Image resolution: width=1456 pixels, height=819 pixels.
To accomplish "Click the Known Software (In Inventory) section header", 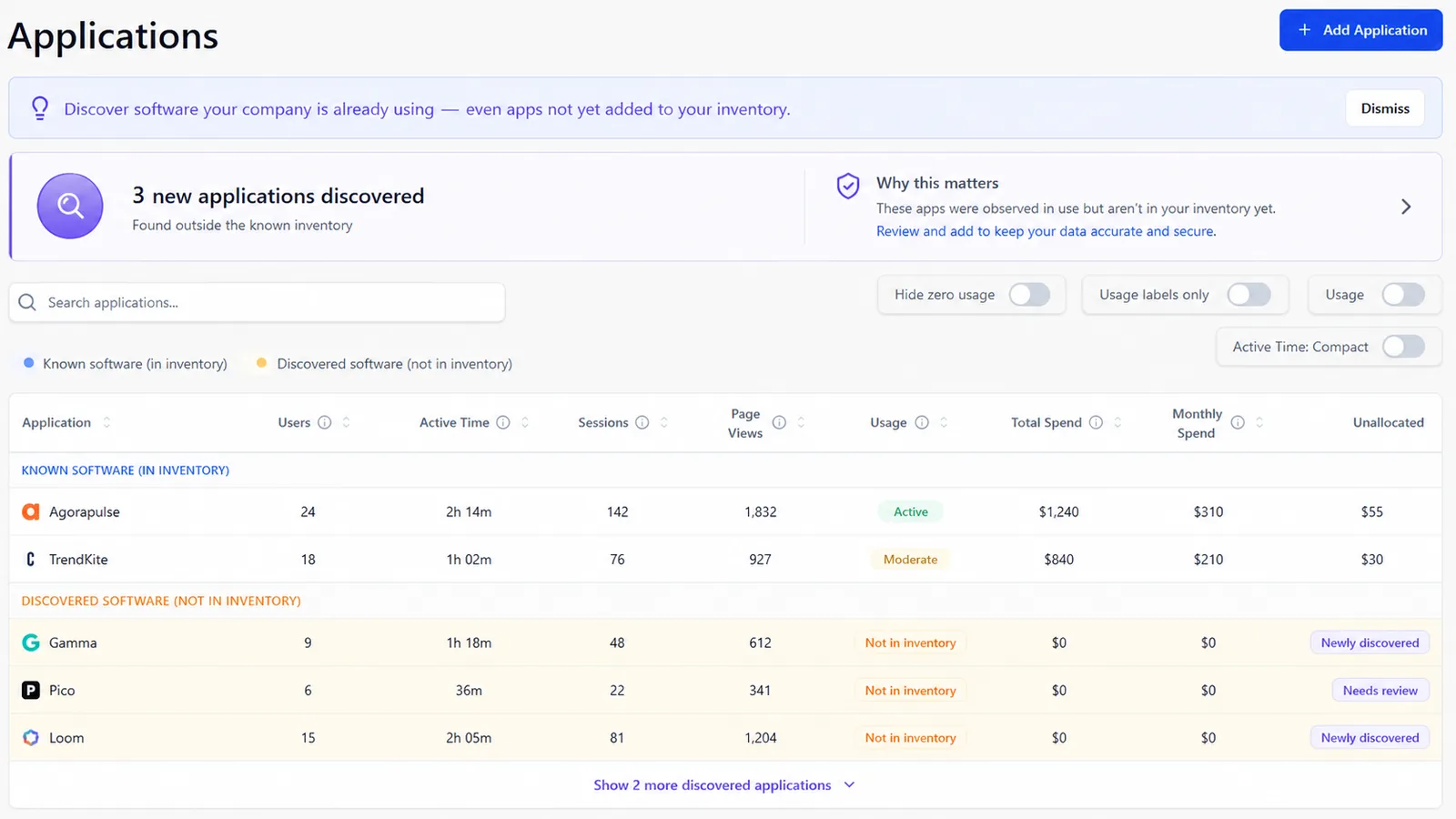I will pyautogui.click(x=126, y=470).
